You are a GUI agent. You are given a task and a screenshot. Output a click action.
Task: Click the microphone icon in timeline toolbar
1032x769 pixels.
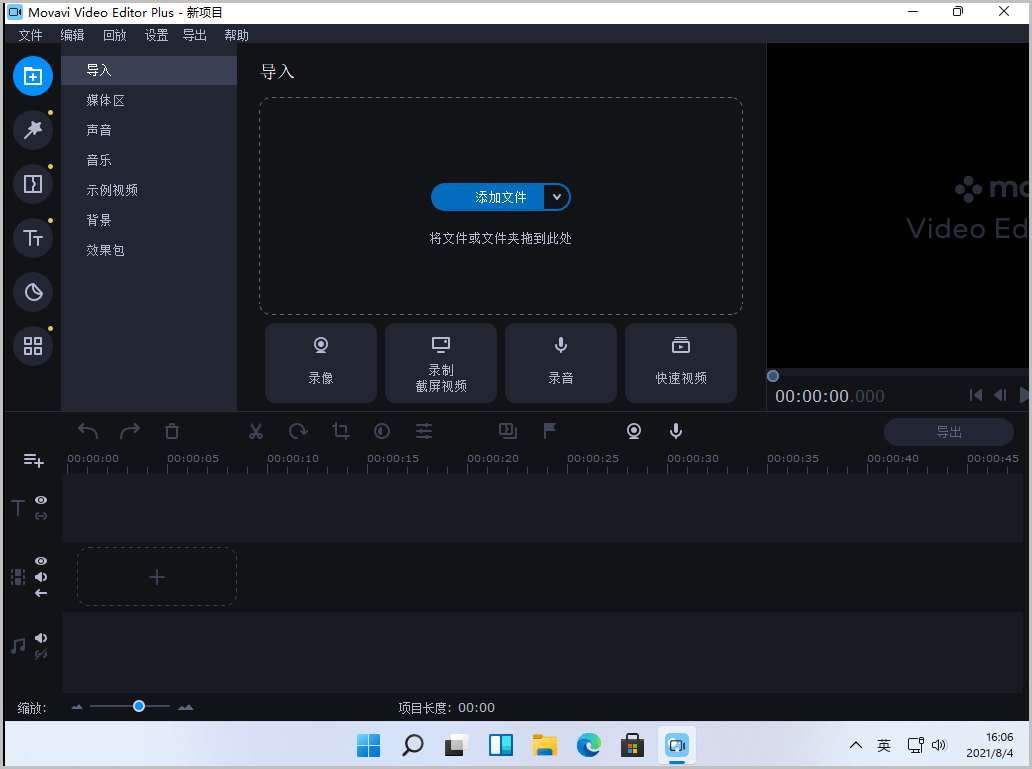(x=676, y=431)
